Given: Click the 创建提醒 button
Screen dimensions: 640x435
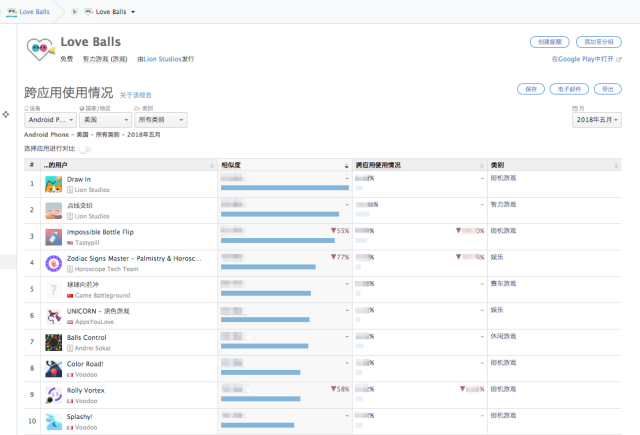Looking at the screenshot, I should coord(549,42).
